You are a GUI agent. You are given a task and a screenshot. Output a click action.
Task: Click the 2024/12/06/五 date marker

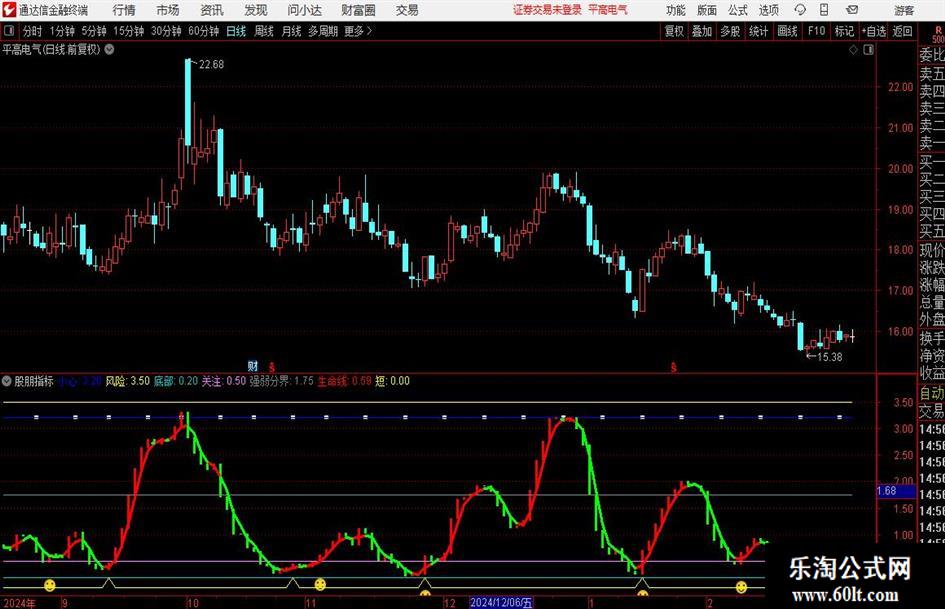[x=501, y=602]
